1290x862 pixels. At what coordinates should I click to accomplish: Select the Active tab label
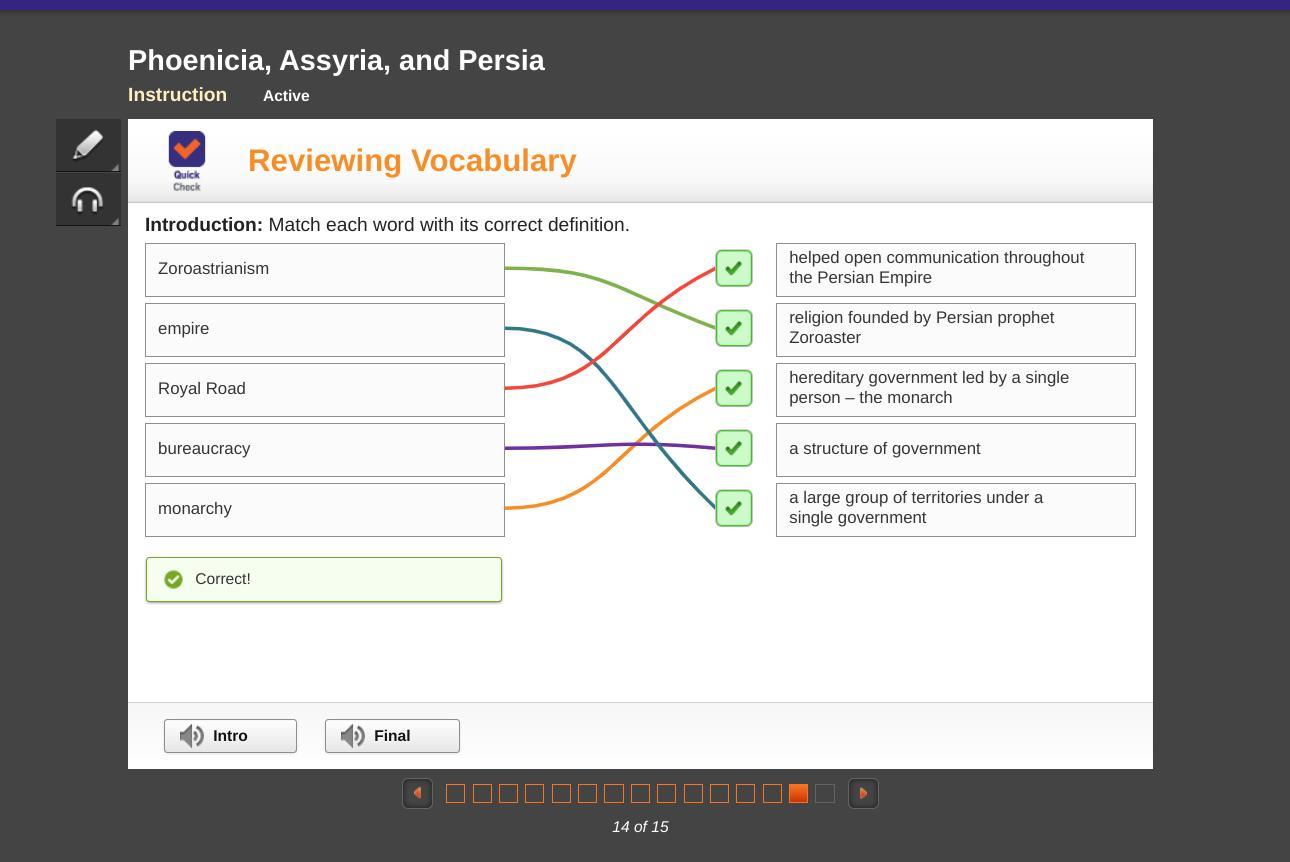tap(286, 96)
